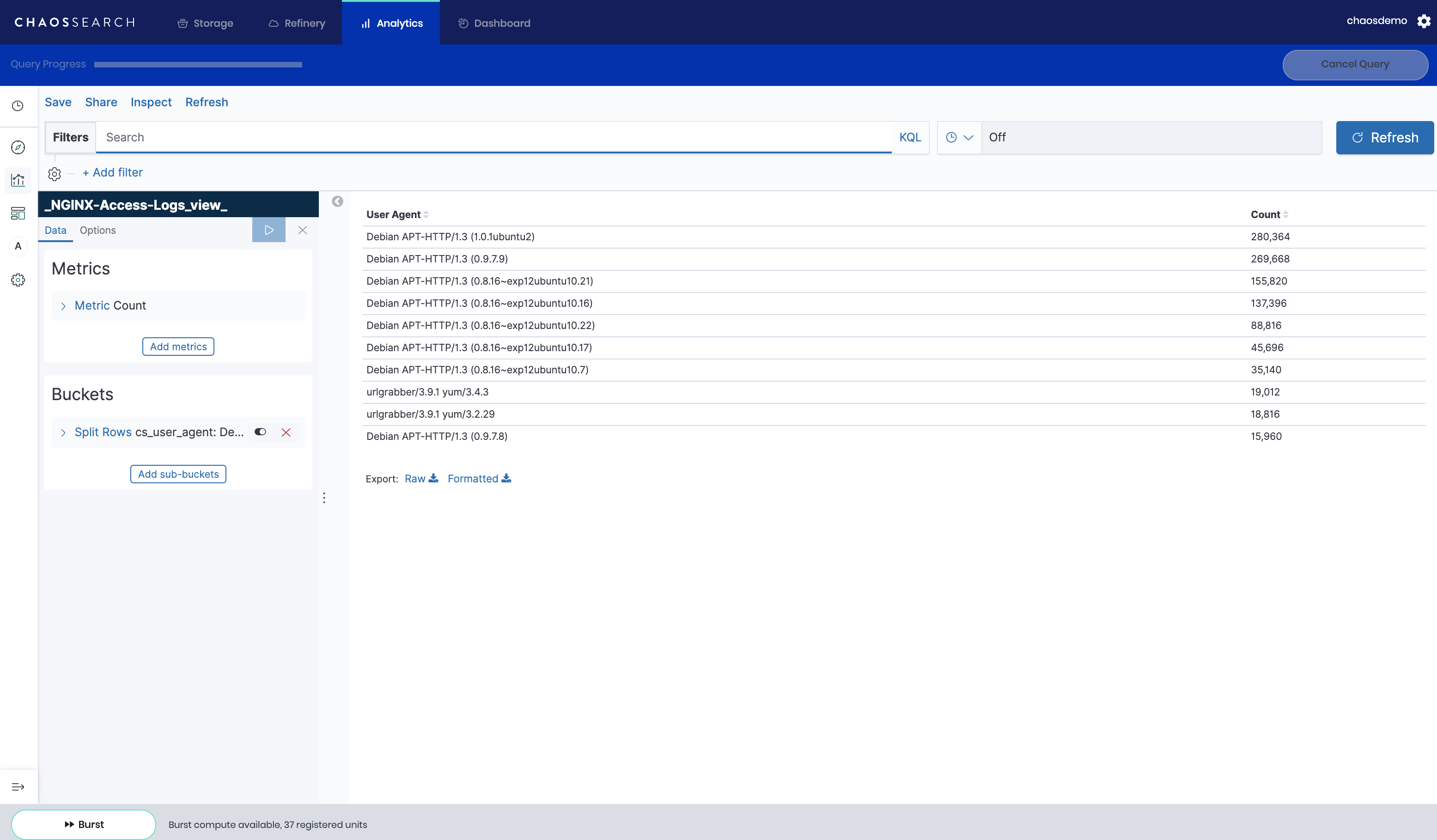Click the recently viewed clock icon
The height and width of the screenshot is (840, 1437).
18,106
